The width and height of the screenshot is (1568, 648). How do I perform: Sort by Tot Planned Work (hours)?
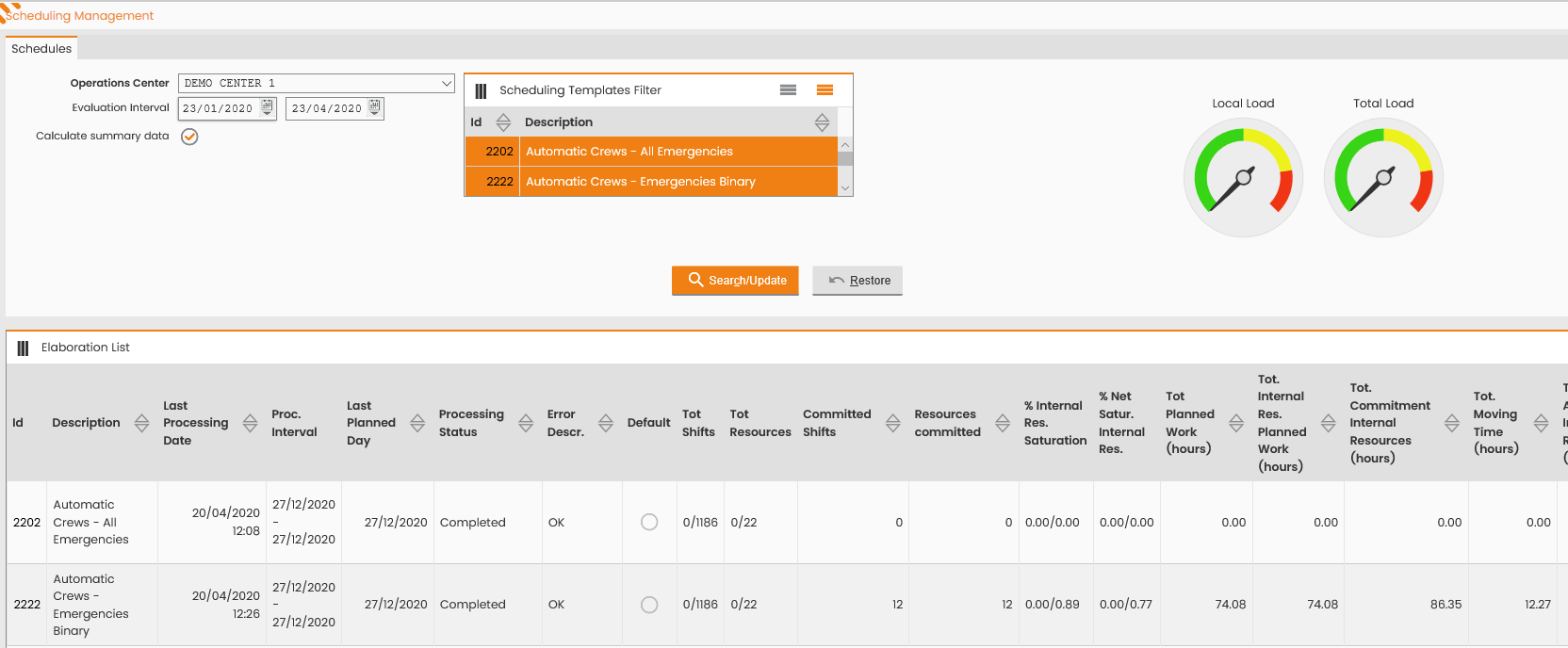(1236, 423)
